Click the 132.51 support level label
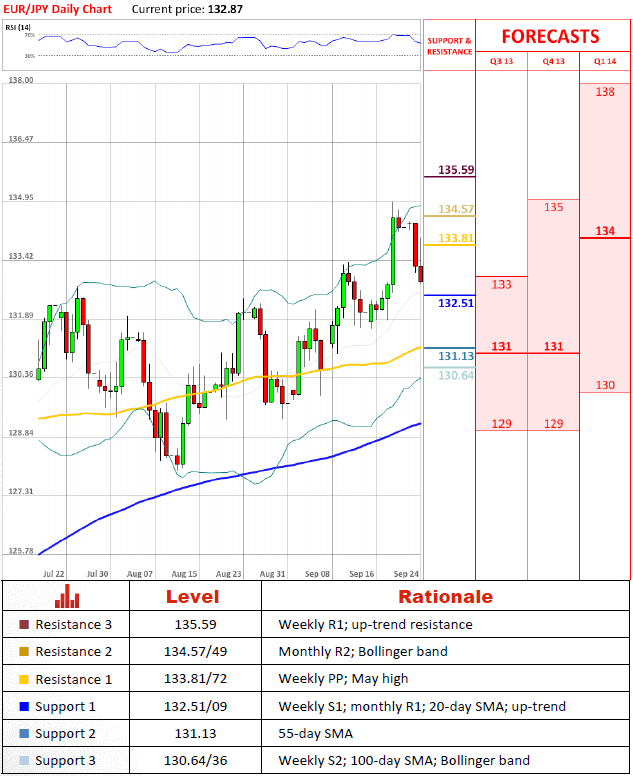 [x=456, y=302]
